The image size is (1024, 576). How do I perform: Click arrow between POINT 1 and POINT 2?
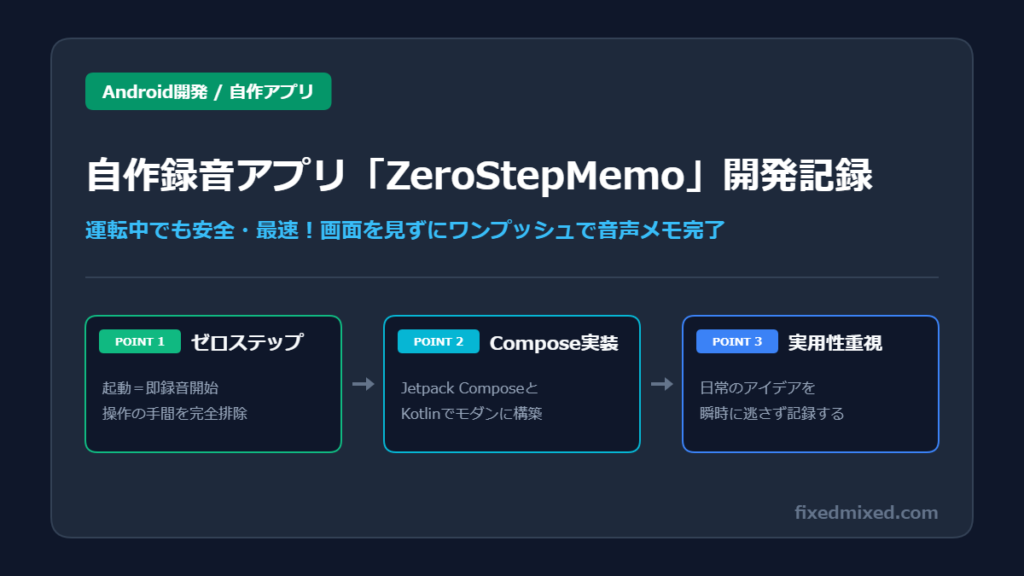coord(363,384)
